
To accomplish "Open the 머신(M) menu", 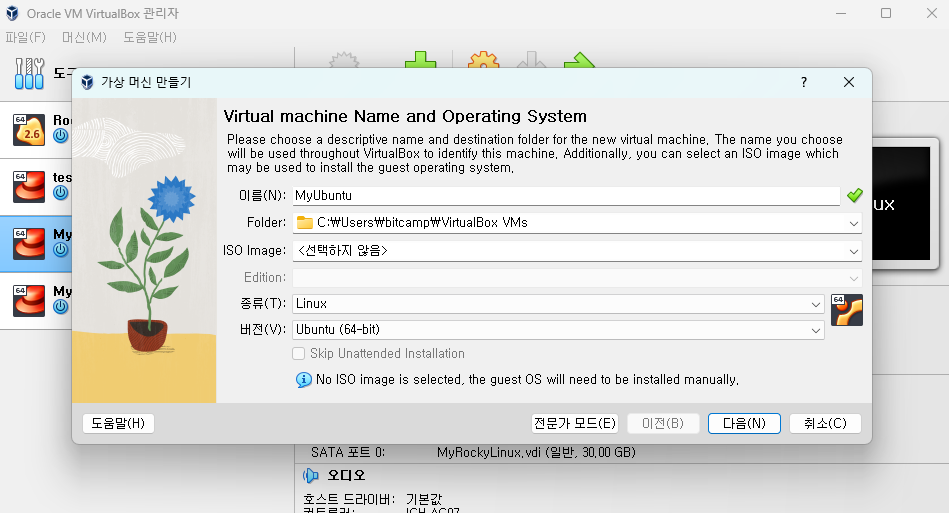I will (84, 38).
